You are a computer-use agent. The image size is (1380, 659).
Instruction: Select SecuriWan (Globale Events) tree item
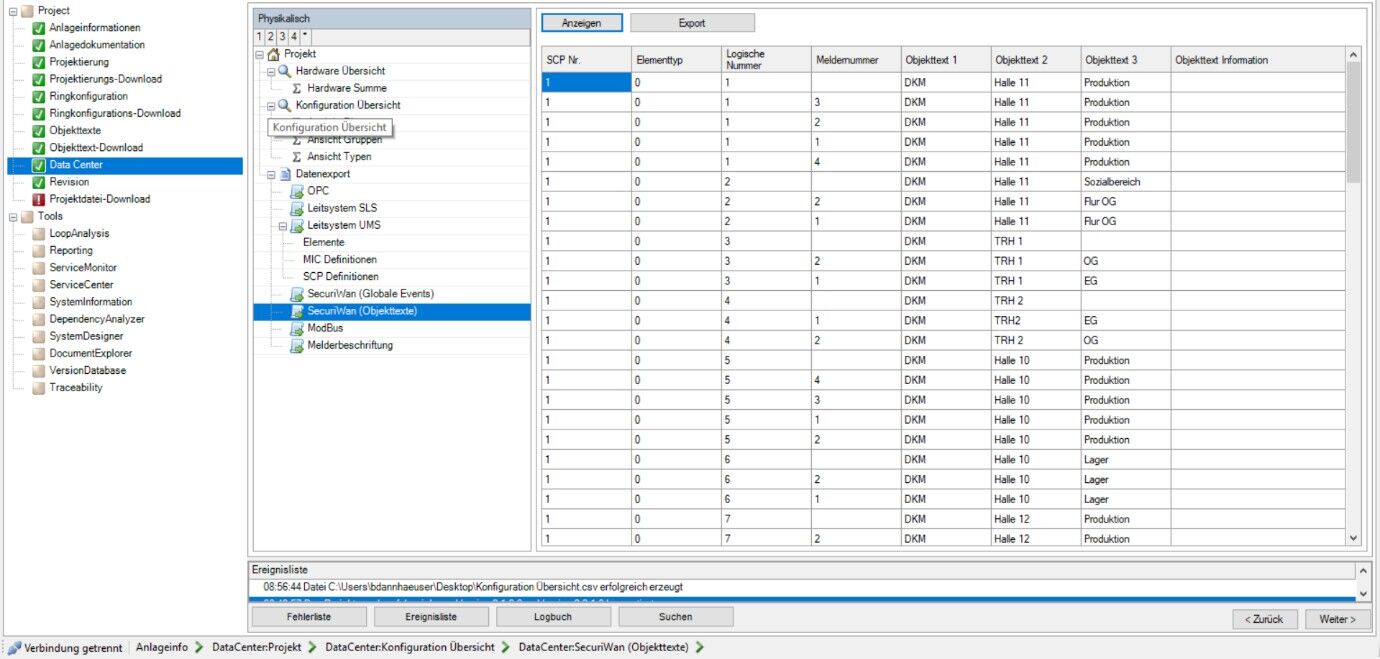pos(370,294)
